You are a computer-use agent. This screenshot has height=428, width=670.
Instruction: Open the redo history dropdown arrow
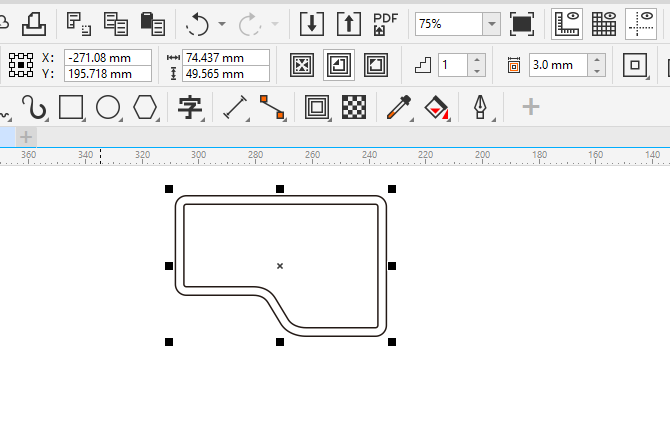(275, 24)
